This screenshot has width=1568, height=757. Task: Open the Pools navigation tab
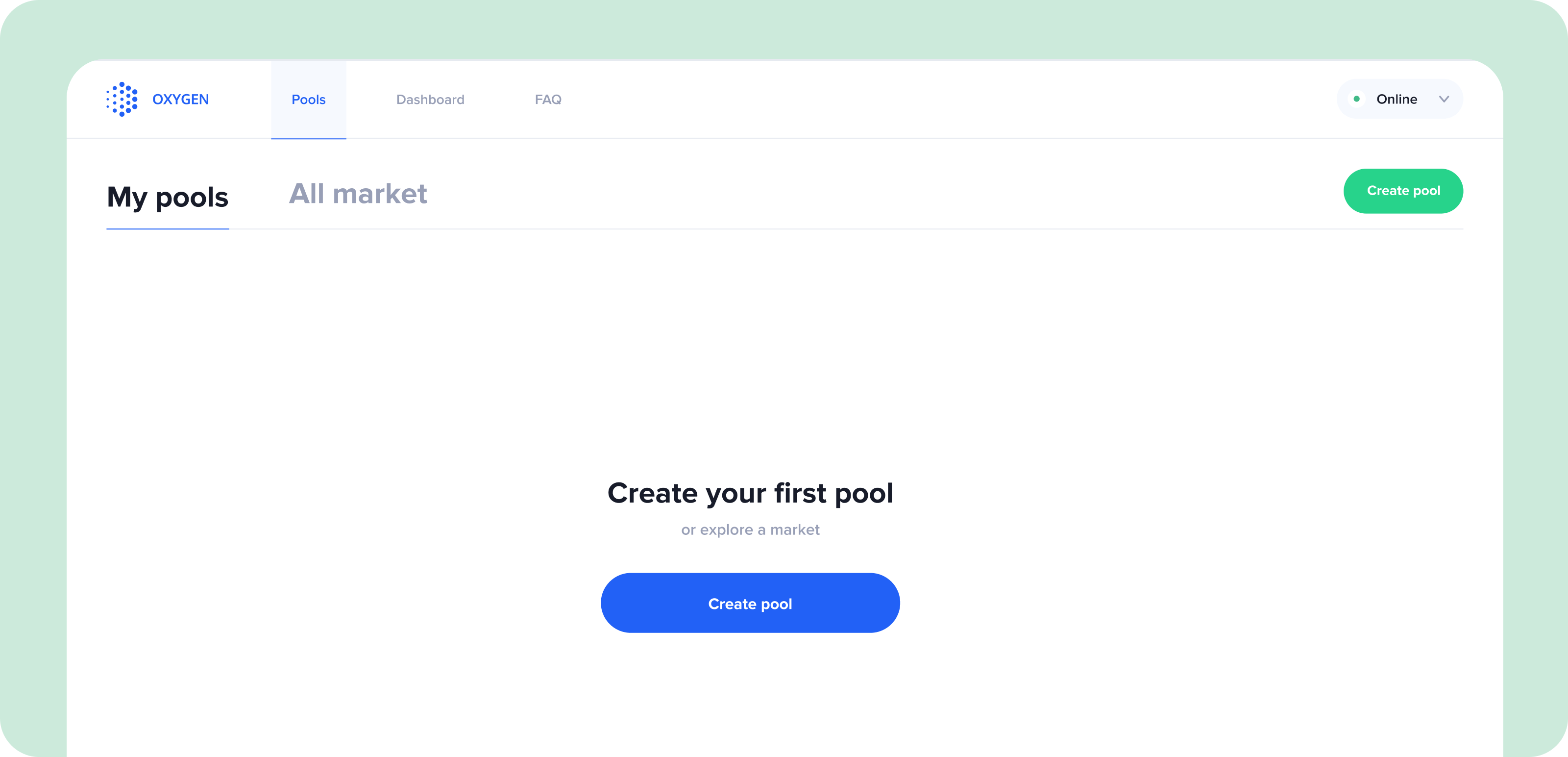(309, 99)
